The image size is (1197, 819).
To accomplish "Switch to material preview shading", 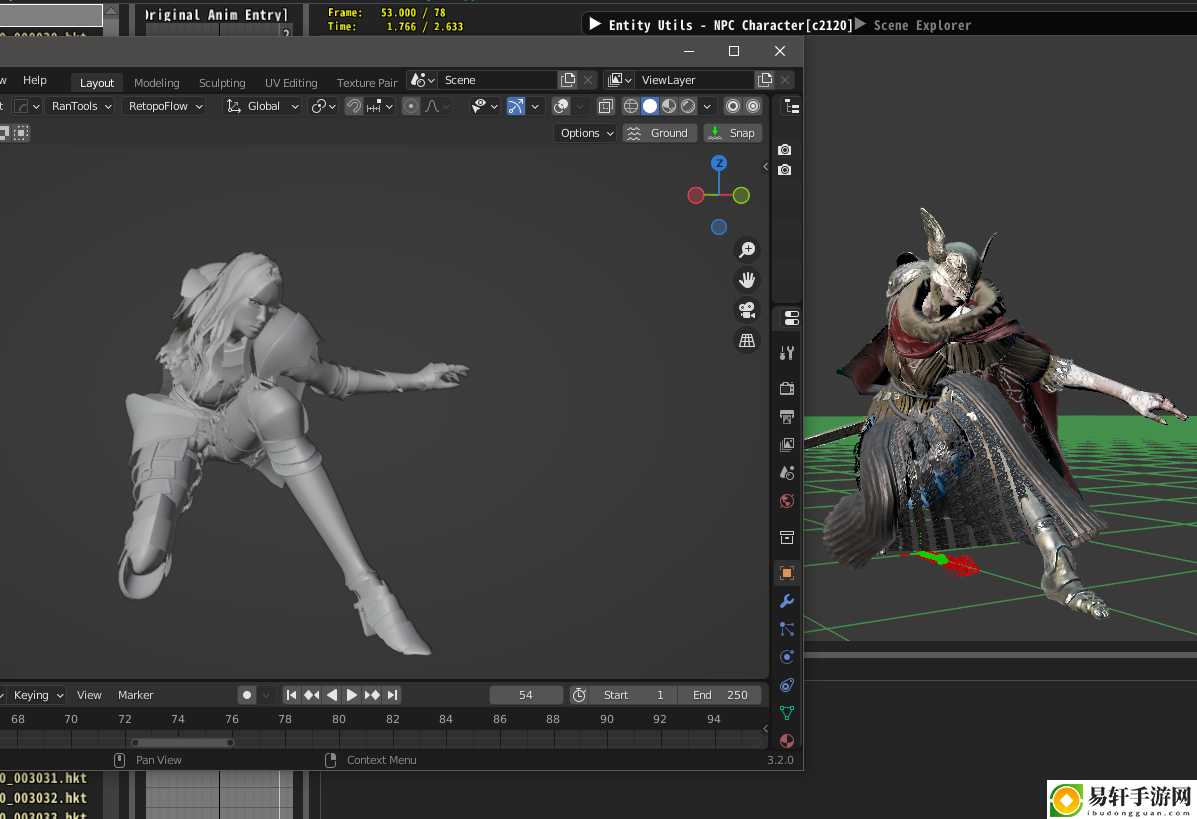I will tap(669, 106).
